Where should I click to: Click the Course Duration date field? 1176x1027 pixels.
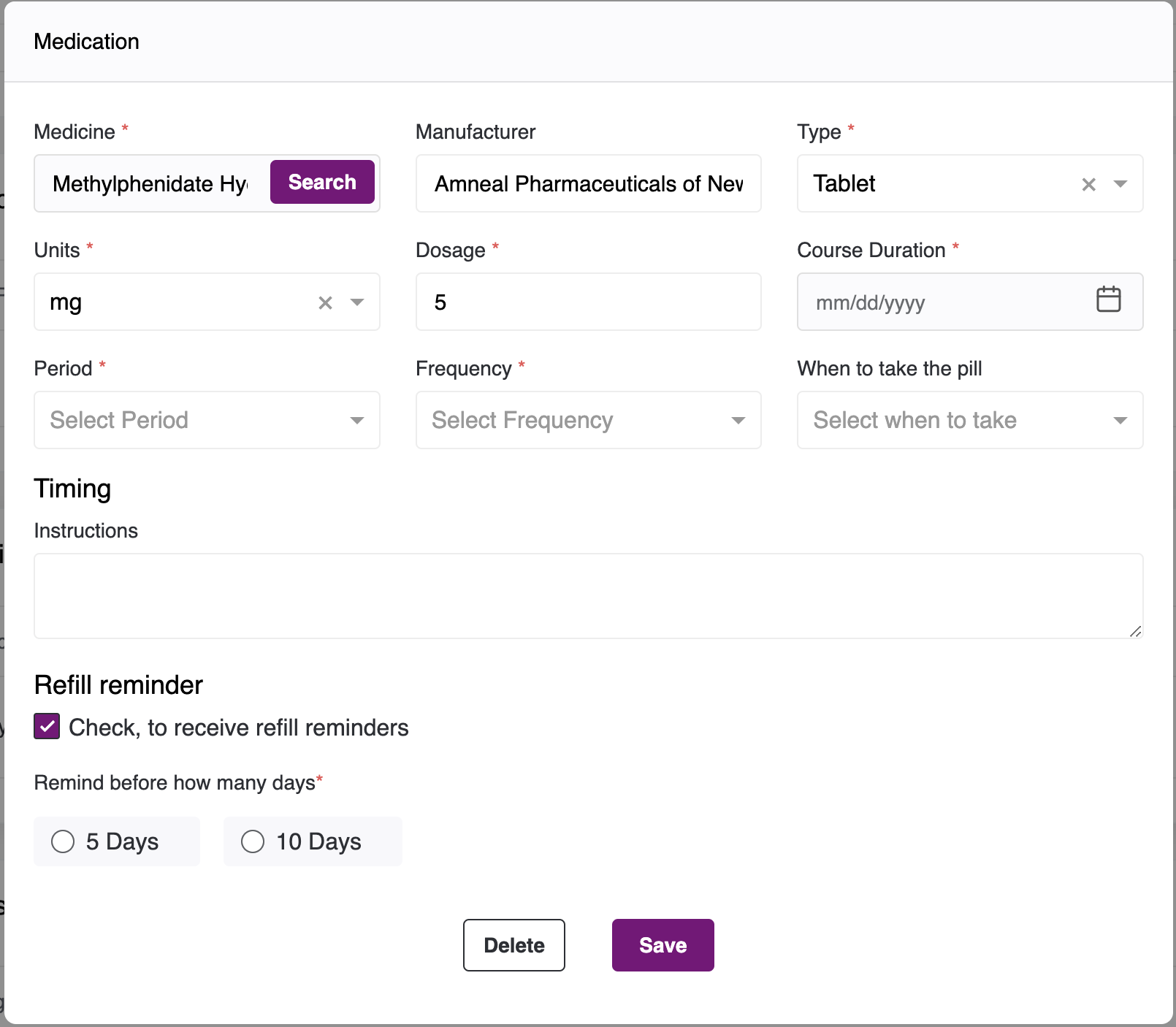[942, 302]
